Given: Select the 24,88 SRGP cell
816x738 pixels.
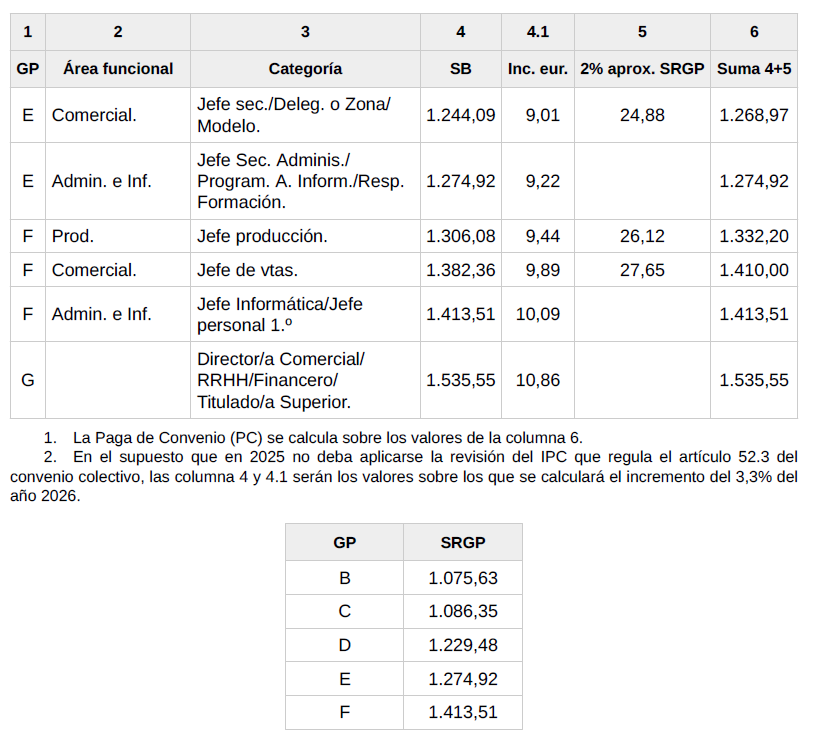Looking at the screenshot, I should (642, 115).
